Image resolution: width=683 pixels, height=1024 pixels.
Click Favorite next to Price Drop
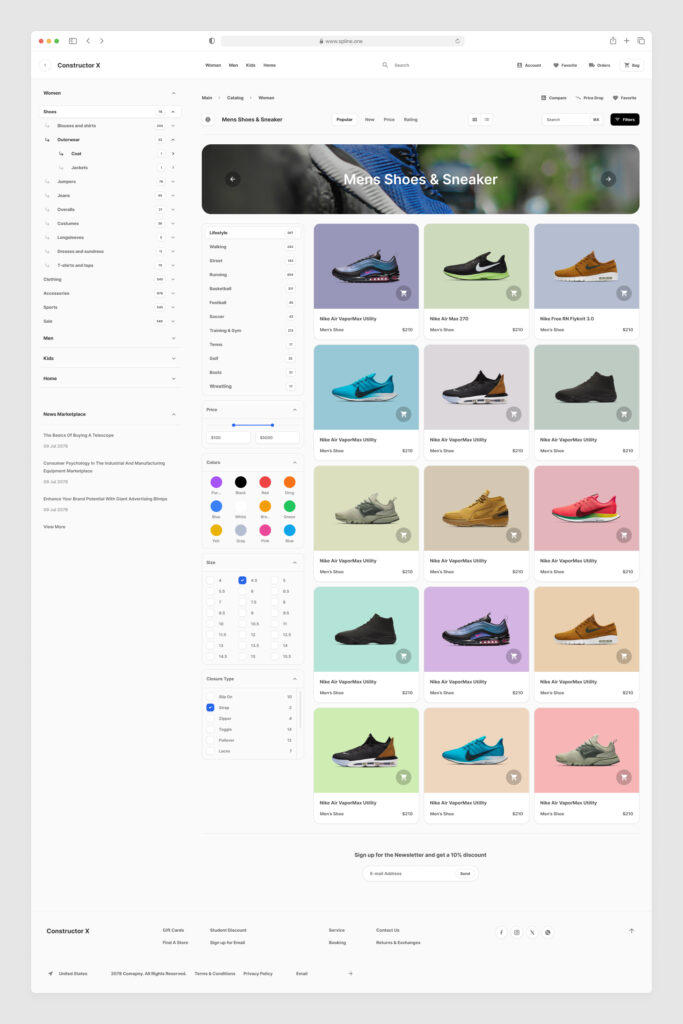tap(624, 98)
